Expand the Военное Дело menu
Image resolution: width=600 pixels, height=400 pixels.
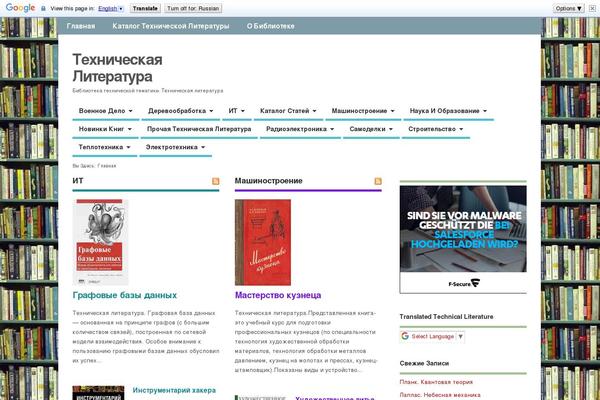tap(106, 111)
